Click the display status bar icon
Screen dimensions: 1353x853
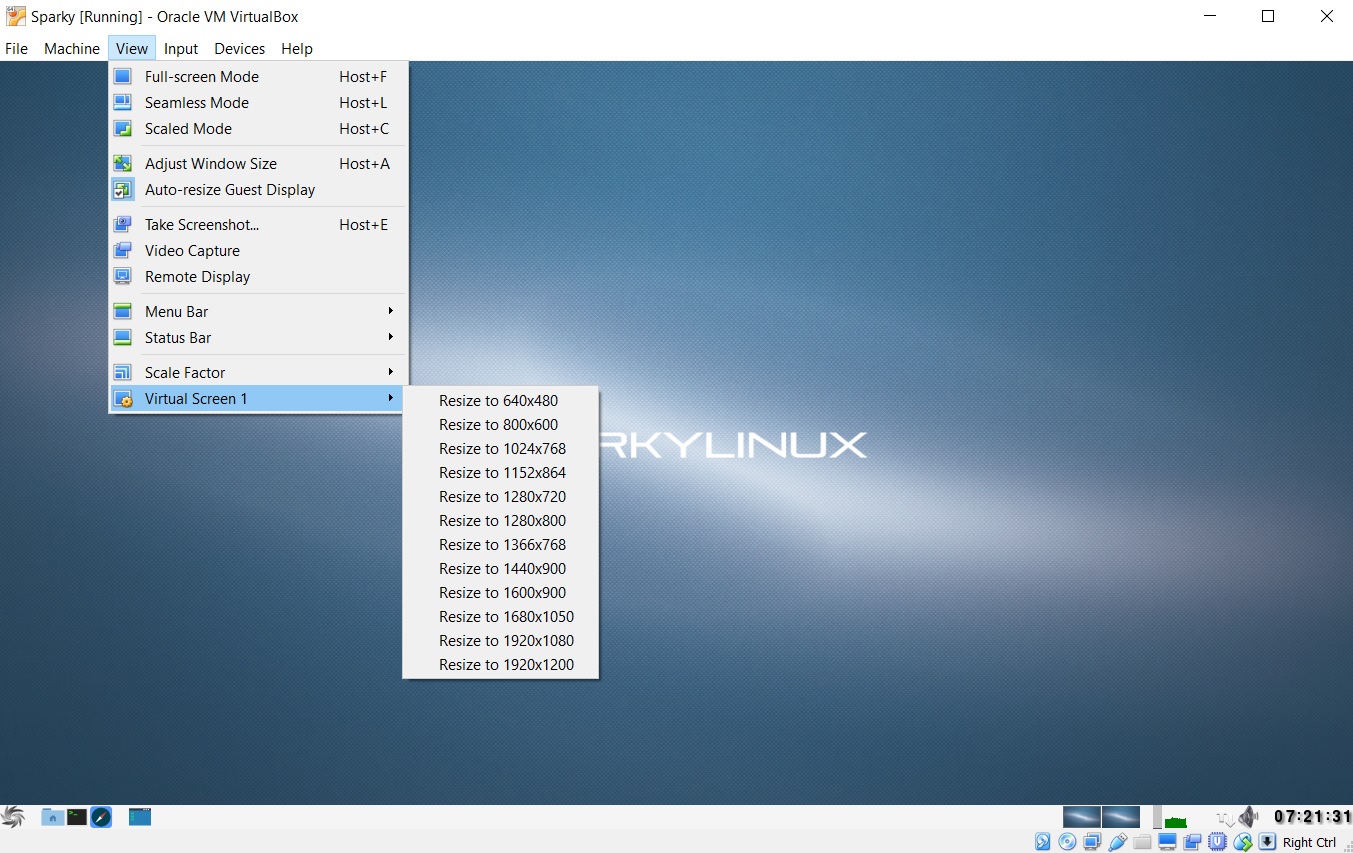(x=1167, y=842)
